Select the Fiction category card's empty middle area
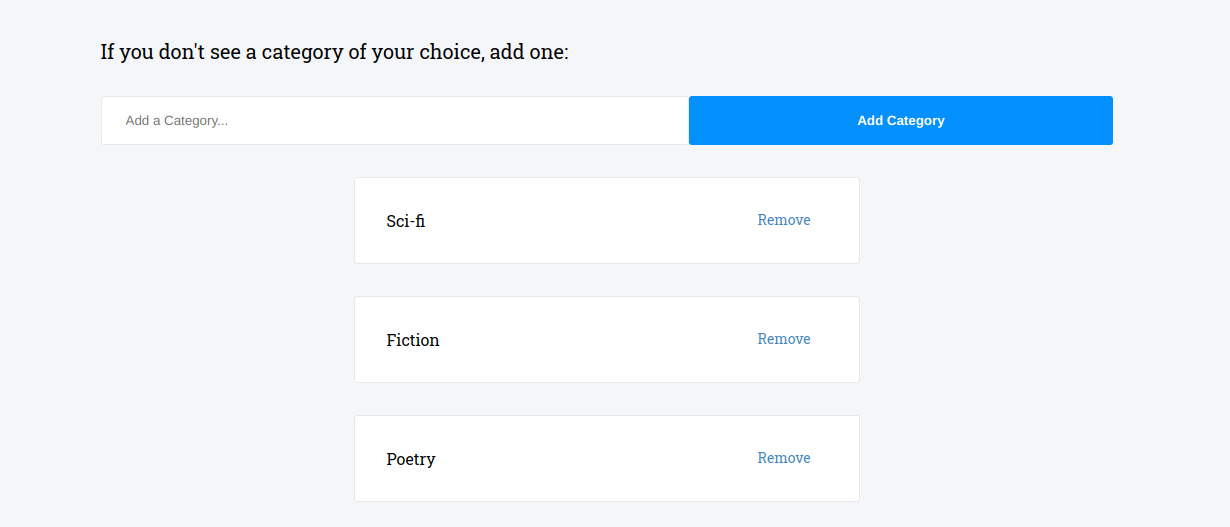The height and width of the screenshot is (527, 1230). click(x=590, y=340)
